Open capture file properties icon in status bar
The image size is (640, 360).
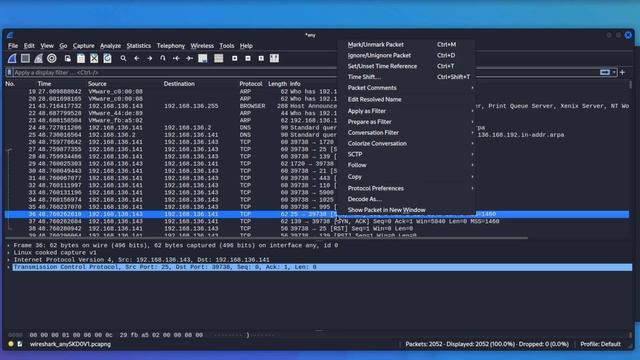[20, 344]
